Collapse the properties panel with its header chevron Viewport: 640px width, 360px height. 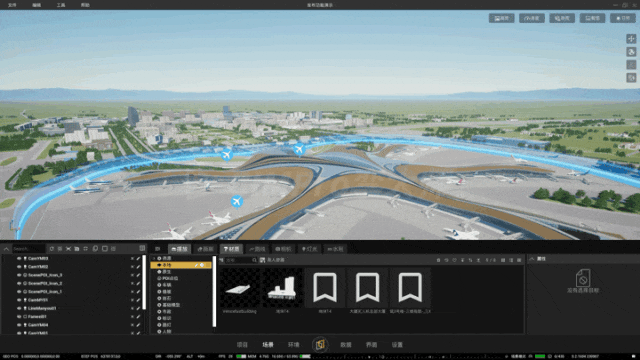click(532, 259)
